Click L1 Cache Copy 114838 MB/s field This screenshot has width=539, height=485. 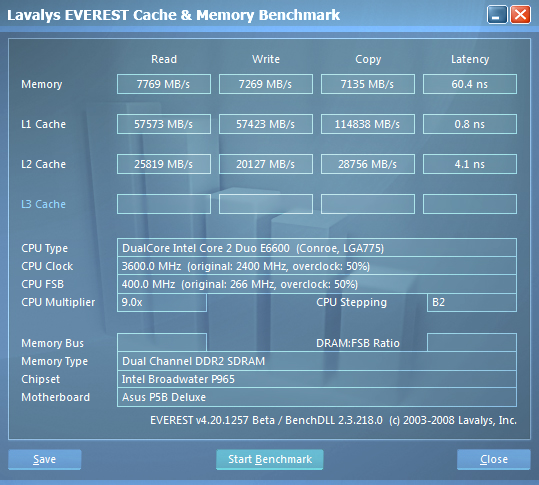[x=368, y=124]
